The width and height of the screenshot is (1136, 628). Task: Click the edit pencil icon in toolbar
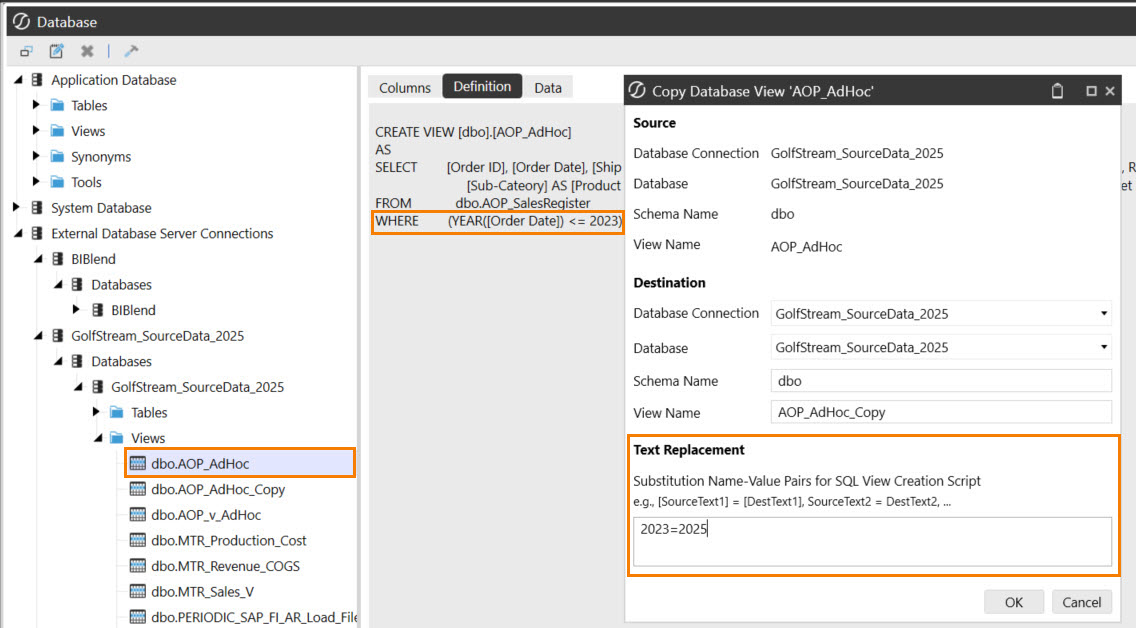[57, 51]
